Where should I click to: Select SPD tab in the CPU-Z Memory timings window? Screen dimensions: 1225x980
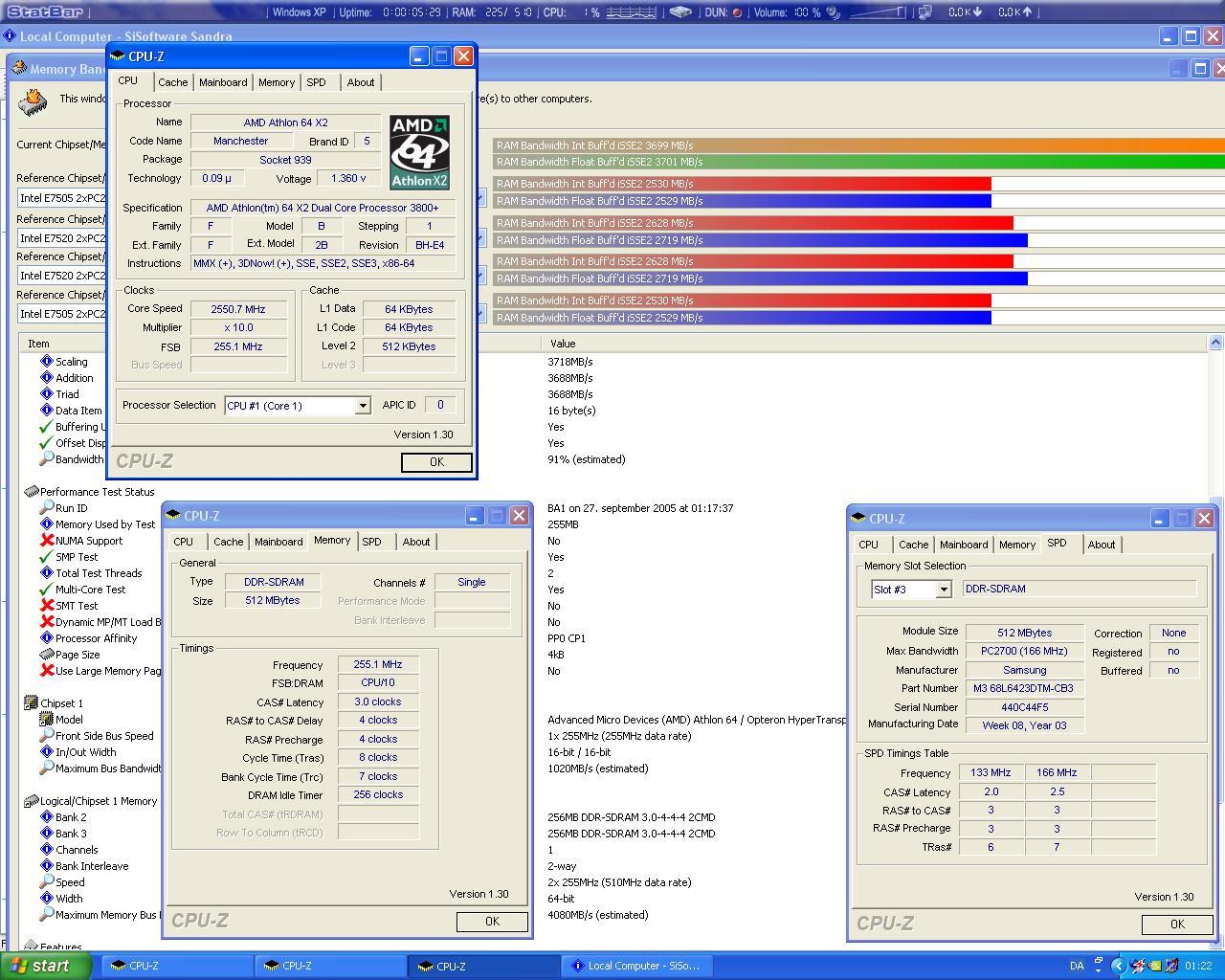coord(371,542)
